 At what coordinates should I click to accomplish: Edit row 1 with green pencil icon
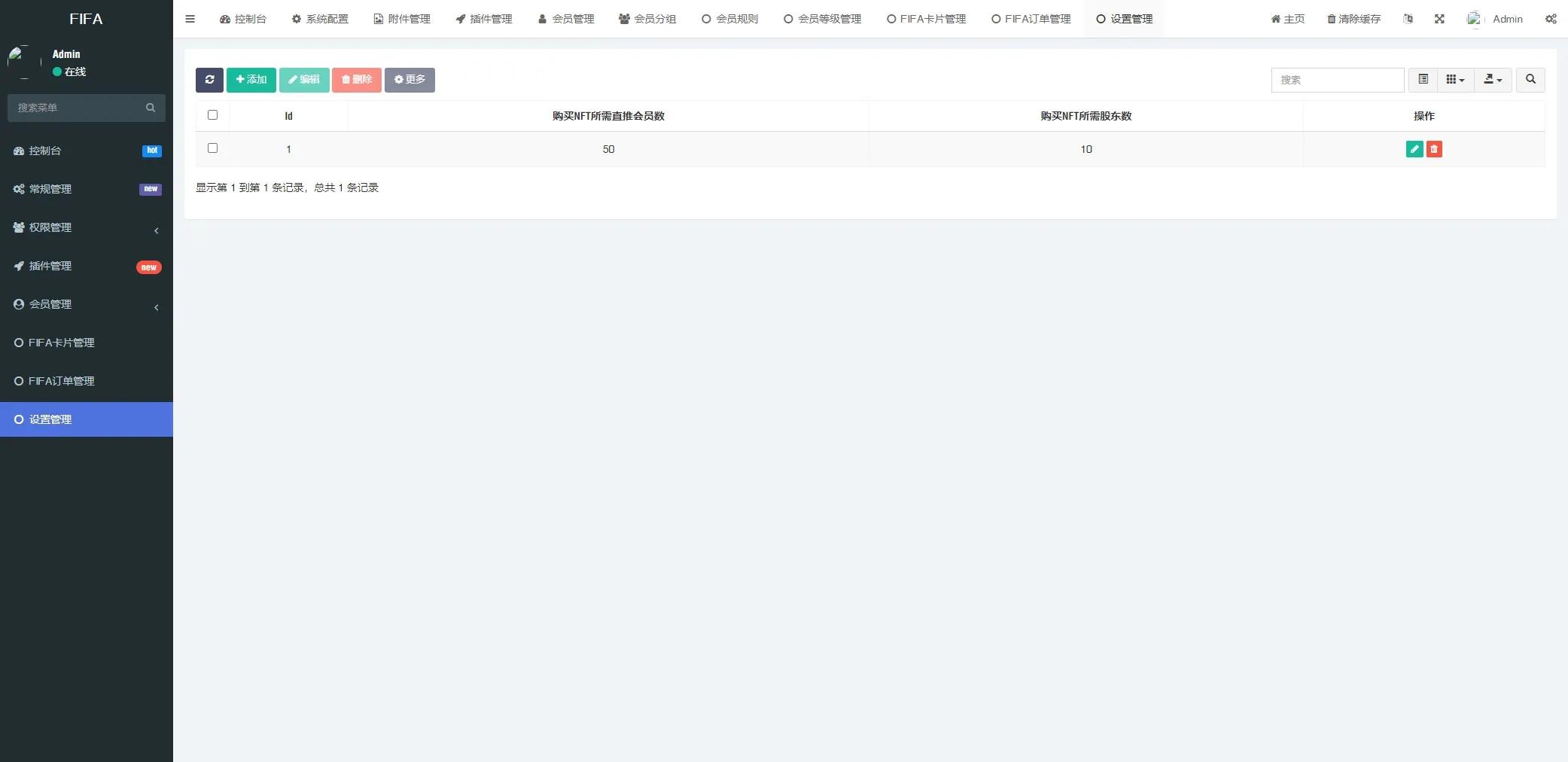coord(1414,149)
